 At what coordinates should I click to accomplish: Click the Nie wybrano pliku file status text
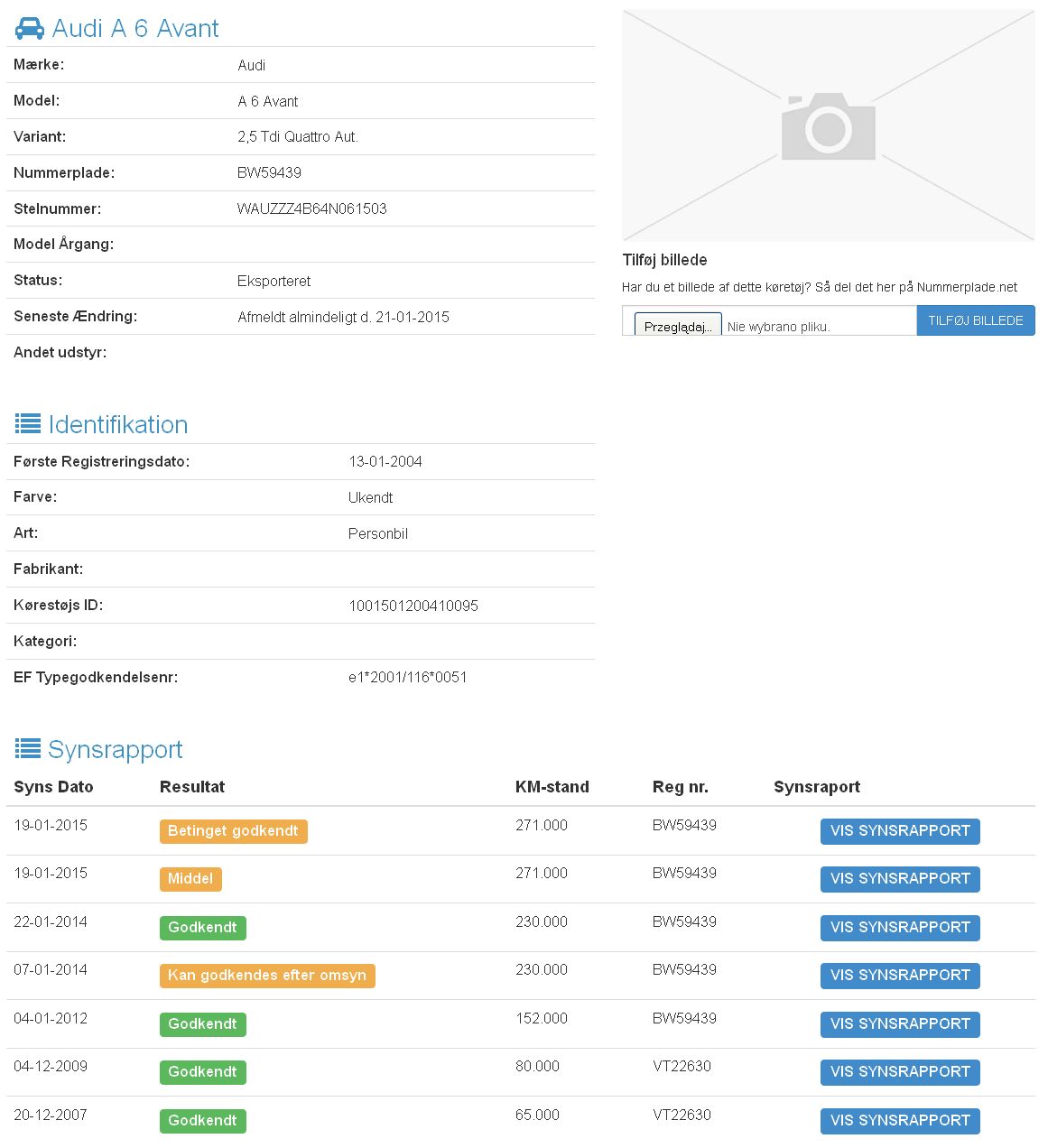(779, 327)
